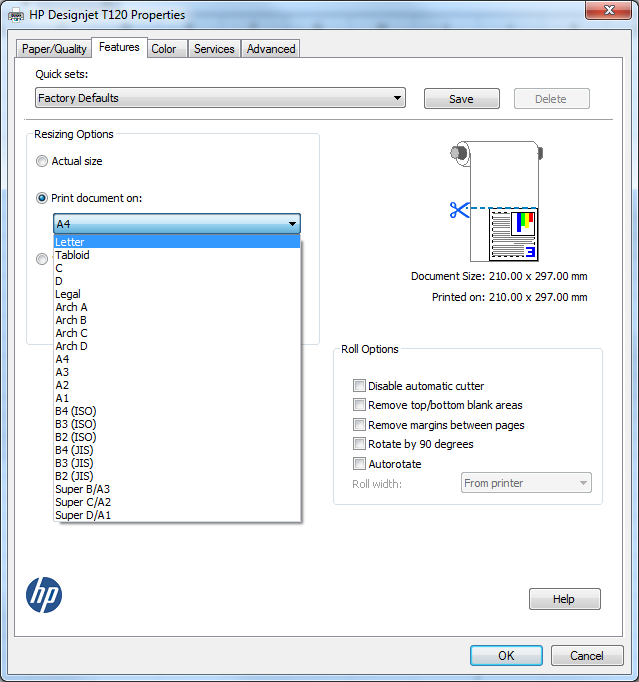Select the Features tab
Screen dimensions: 639x682
[119, 47]
